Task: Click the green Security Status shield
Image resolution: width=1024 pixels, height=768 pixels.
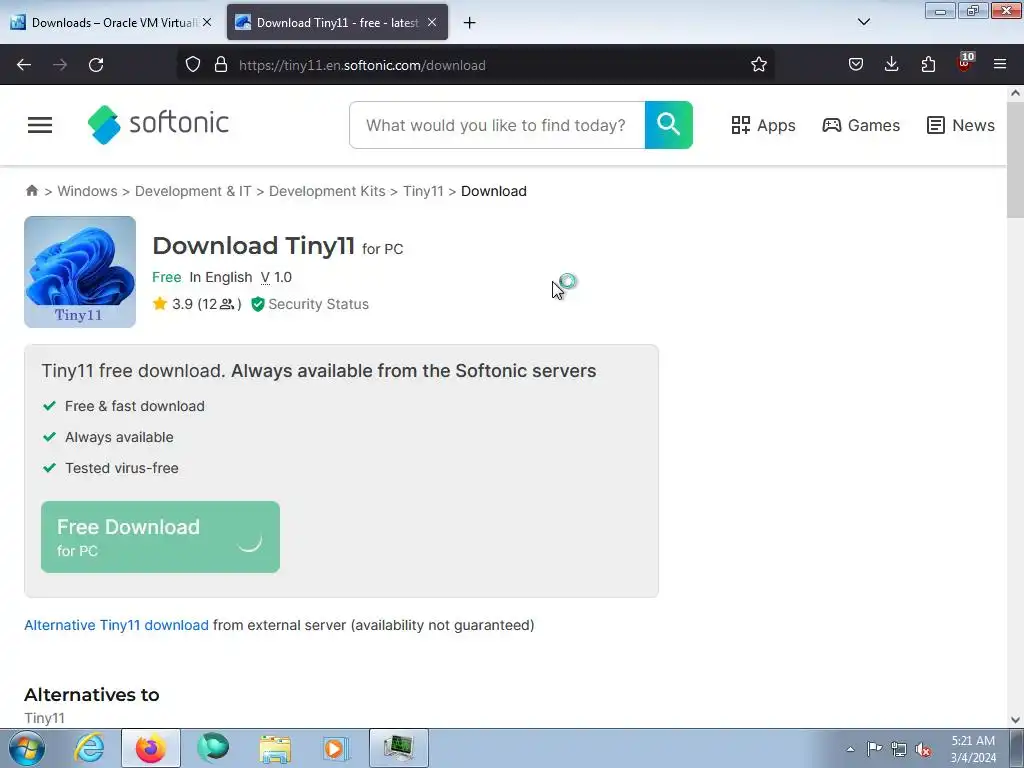Action: coord(258,304)
